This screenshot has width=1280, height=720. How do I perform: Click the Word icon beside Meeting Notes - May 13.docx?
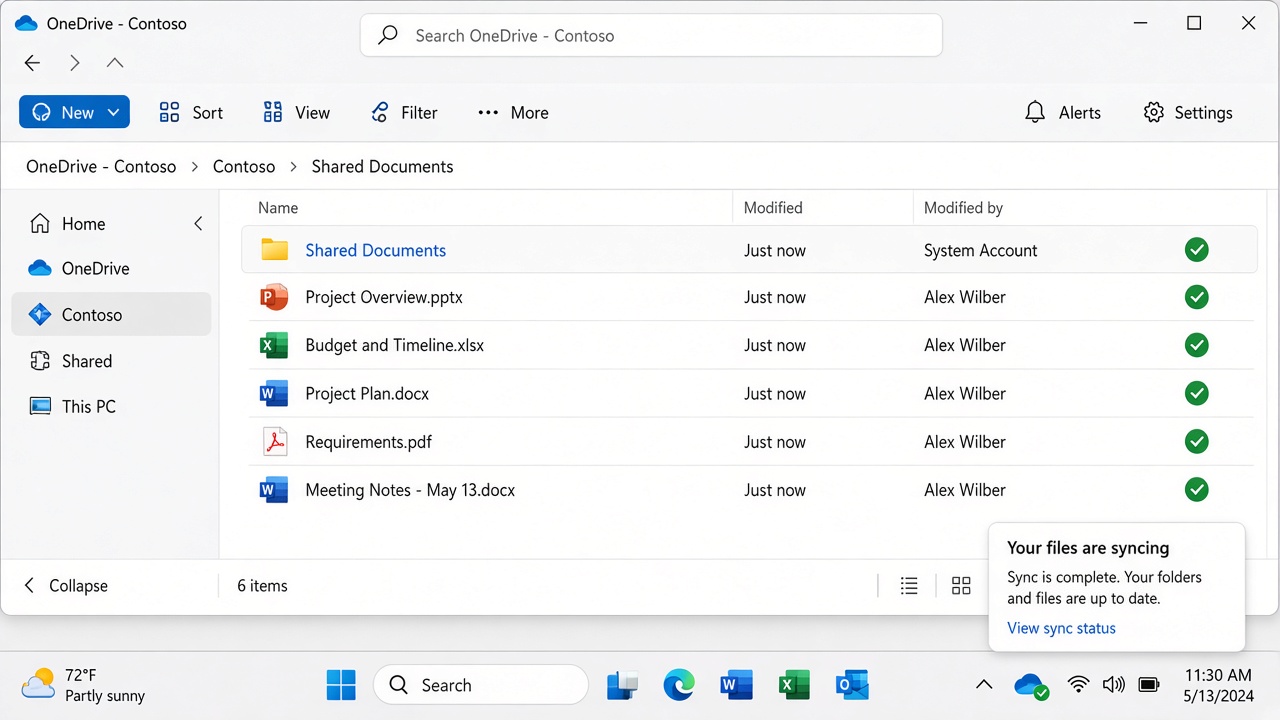274,490
